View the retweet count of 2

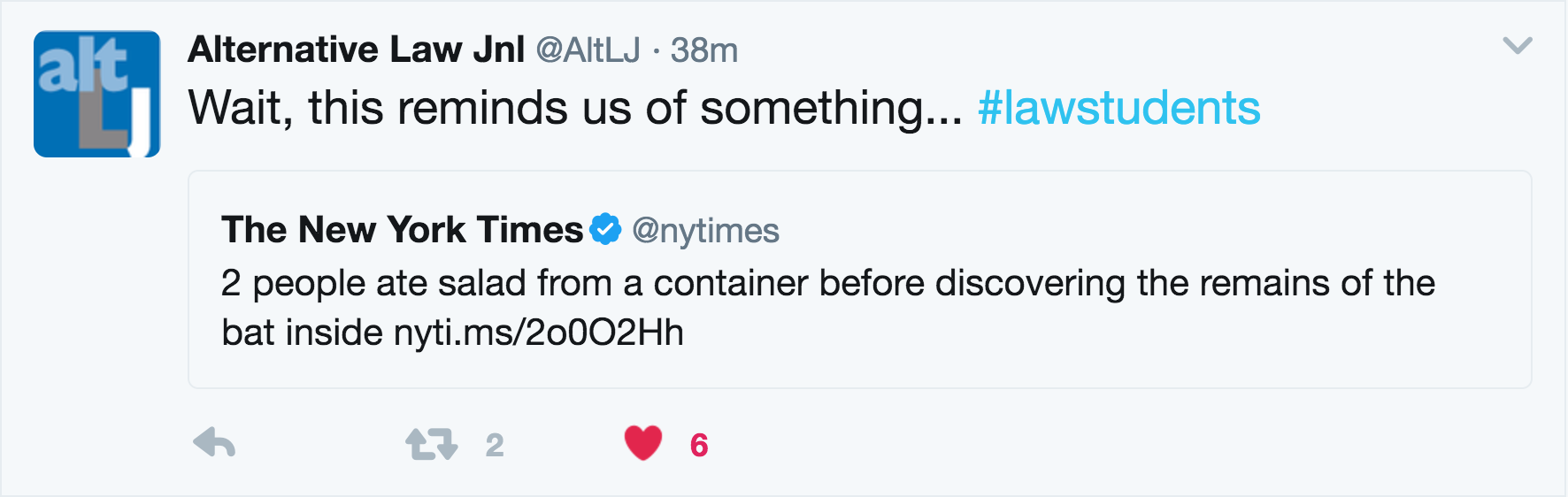click(x=495, y=445)
